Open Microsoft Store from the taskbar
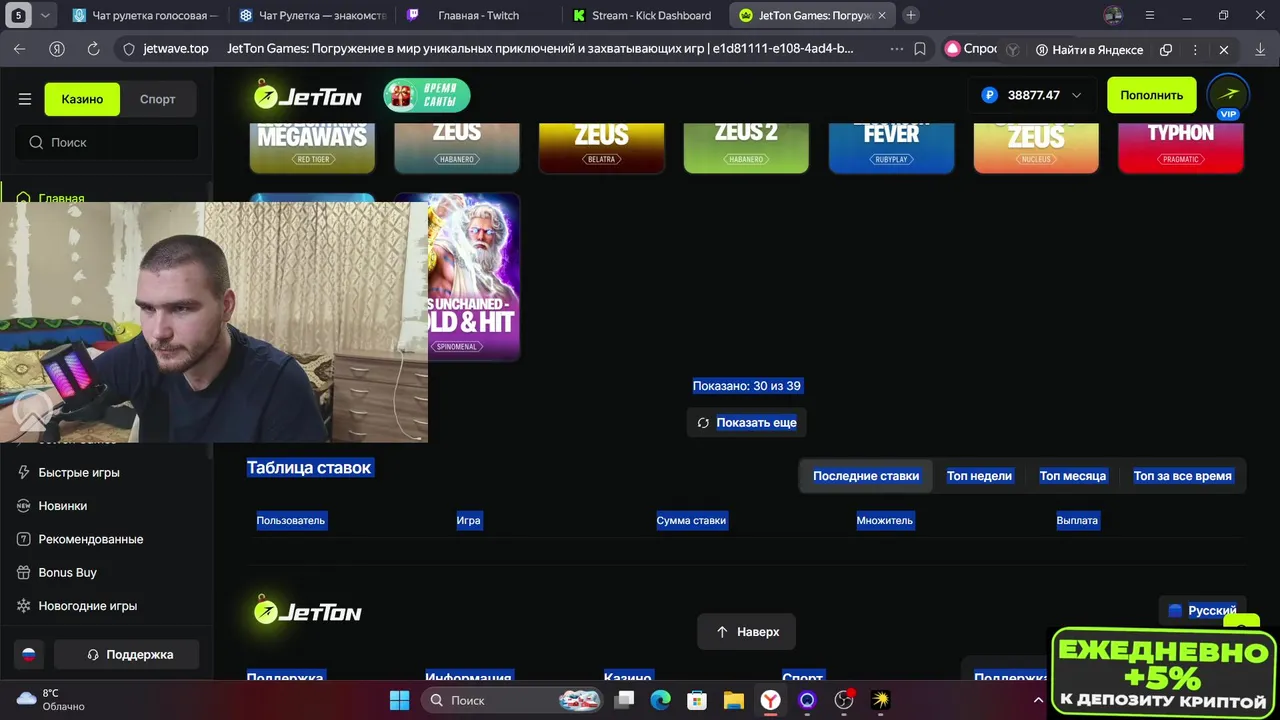Screen dimensions: 1280x720 [x=697, y=700]
